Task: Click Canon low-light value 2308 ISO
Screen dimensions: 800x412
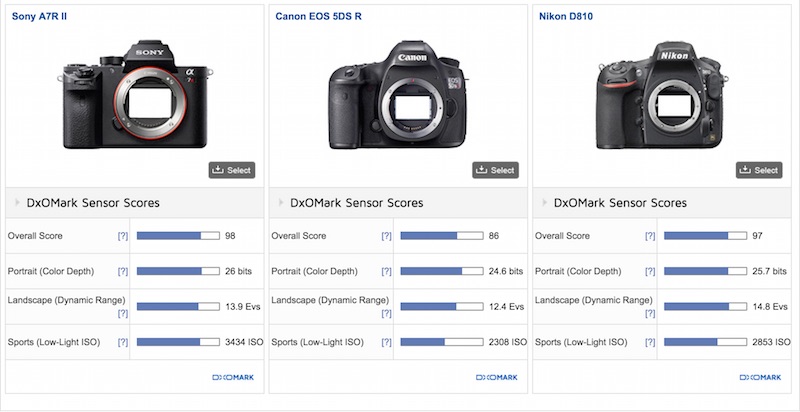Action: (x=508, y=342)
